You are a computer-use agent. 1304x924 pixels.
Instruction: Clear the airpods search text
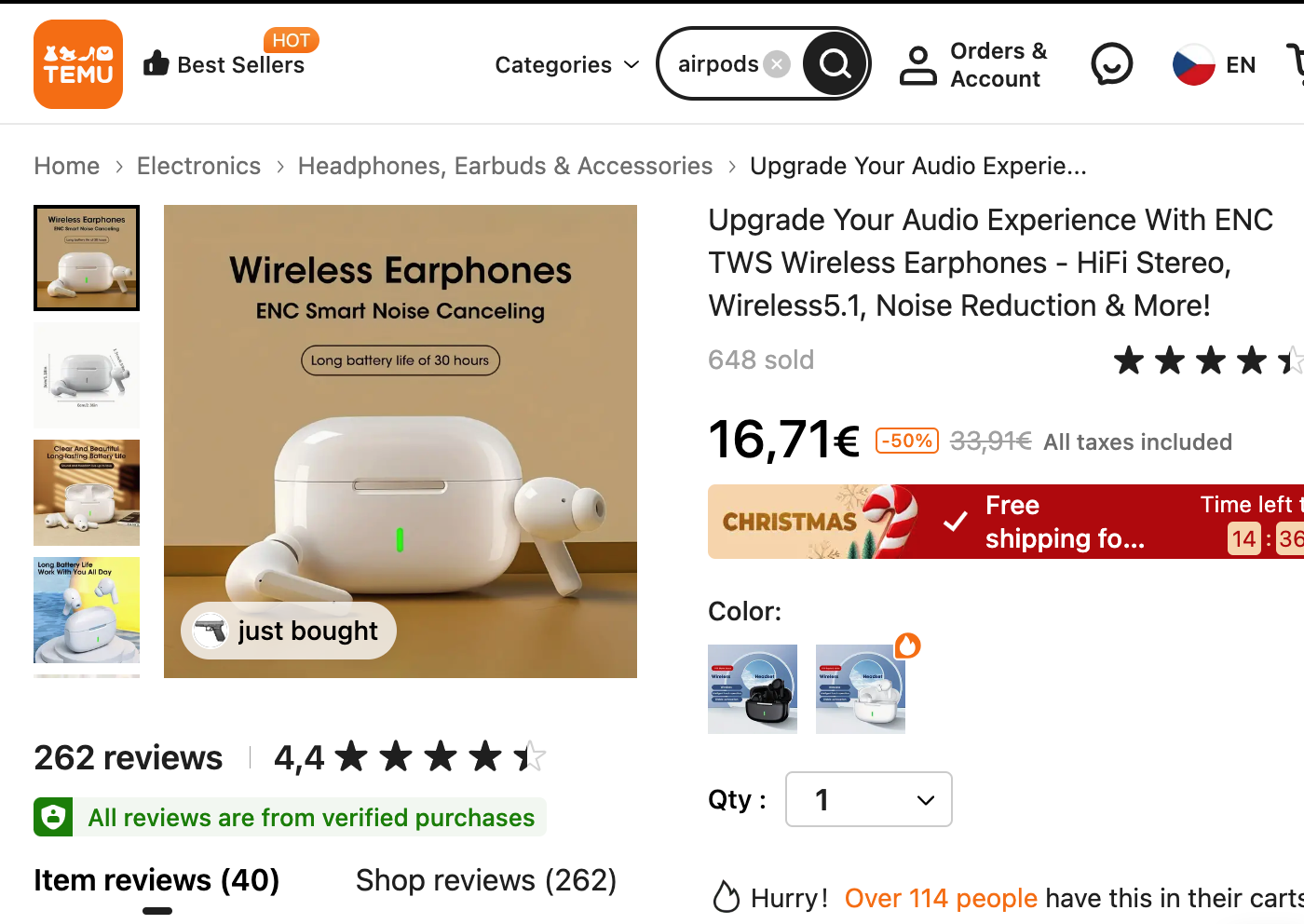776,64
